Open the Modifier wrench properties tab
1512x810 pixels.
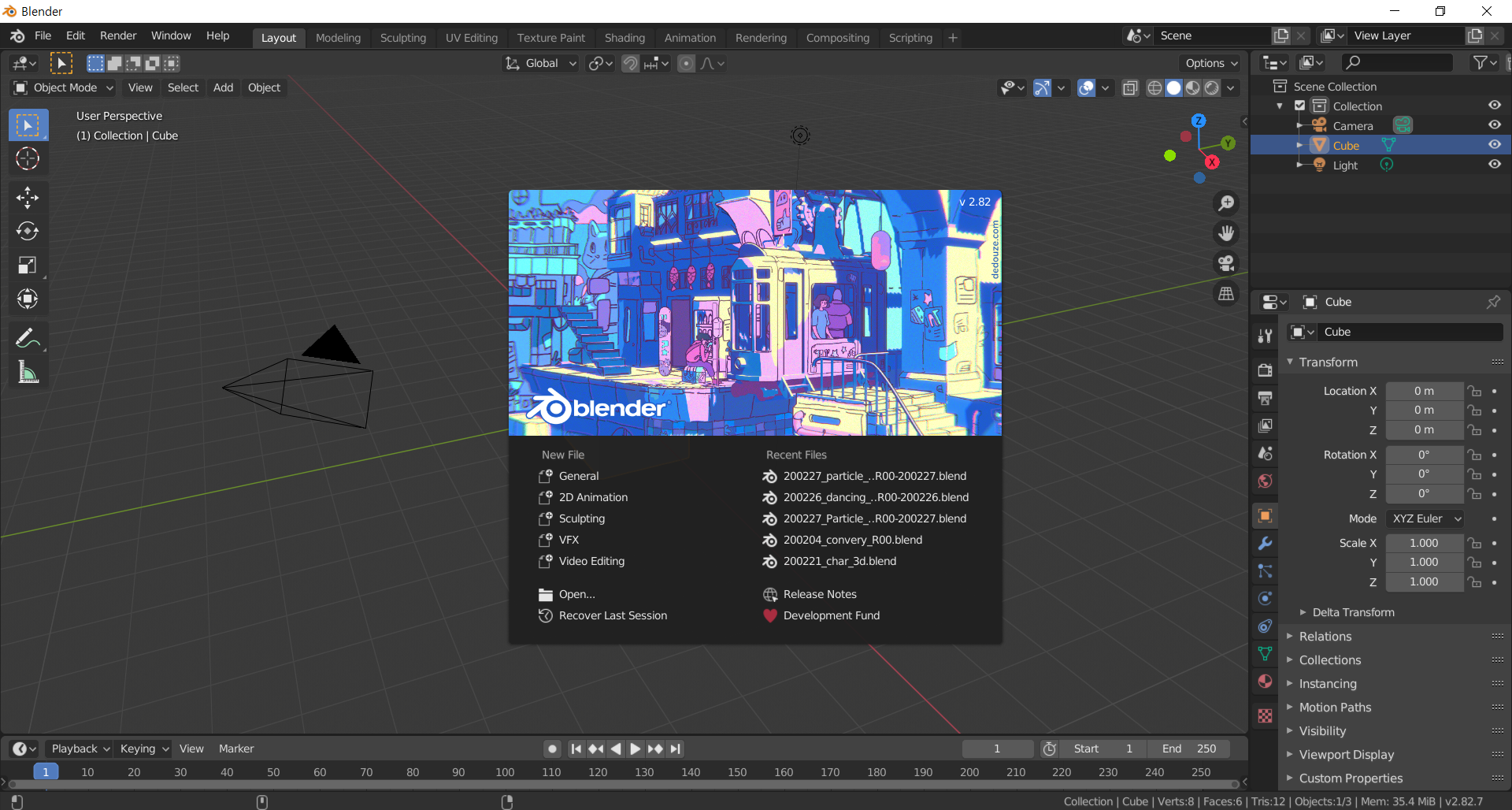pyautogui.click(x=1265, y=543)
